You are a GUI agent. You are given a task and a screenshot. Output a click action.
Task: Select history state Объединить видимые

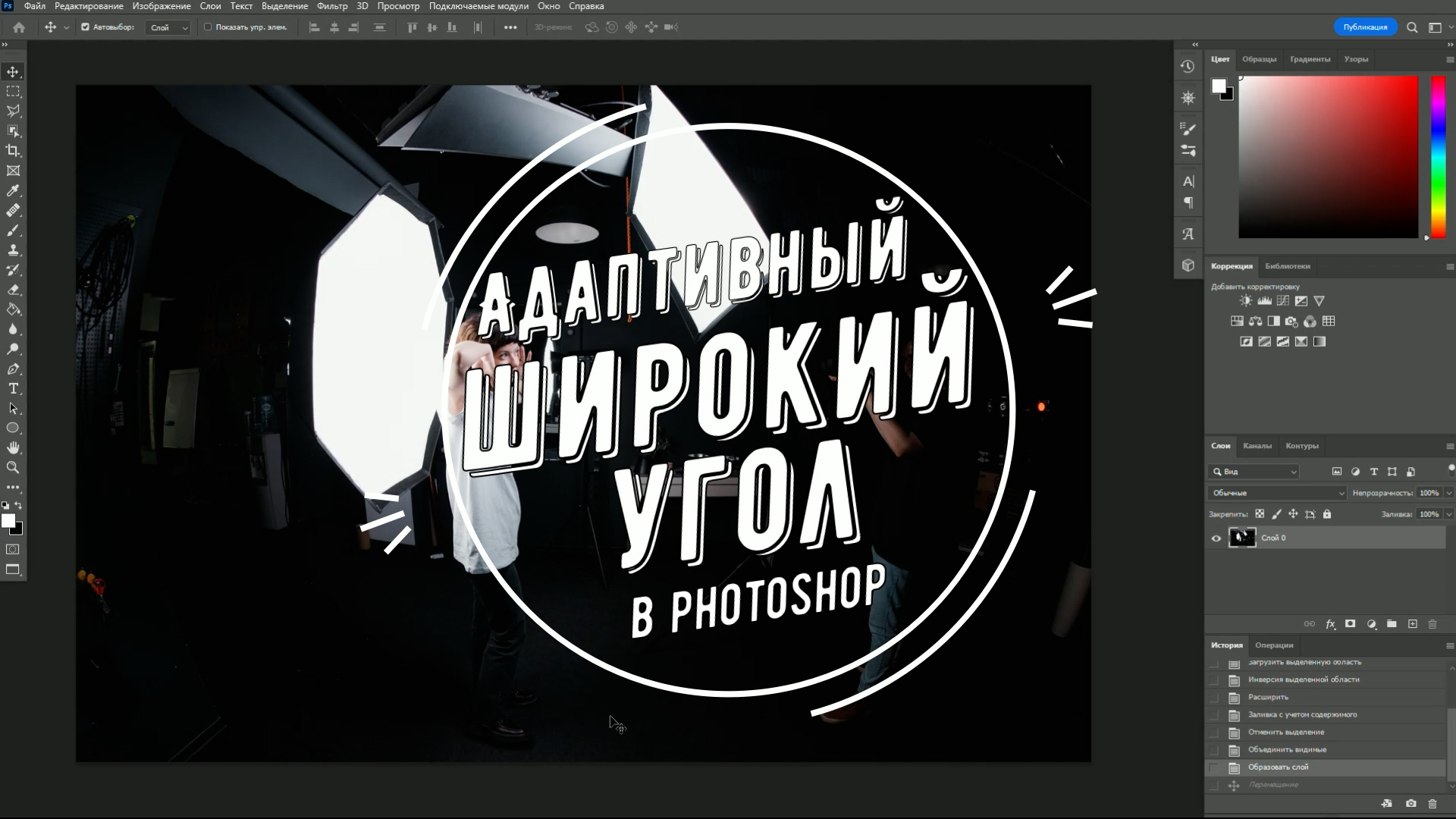1326,750
